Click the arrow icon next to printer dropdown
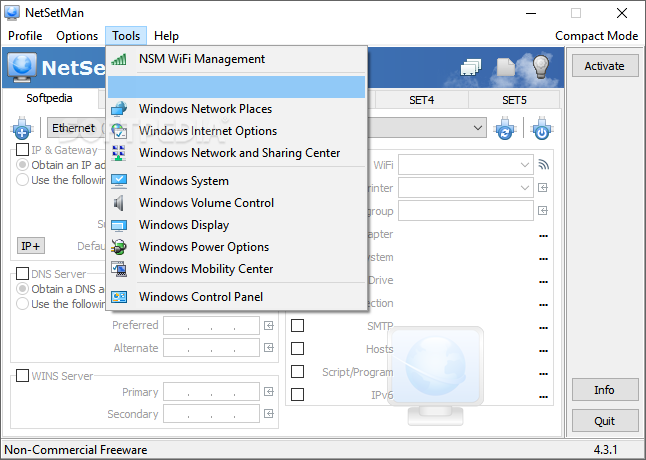 click(x=543, y=188)
